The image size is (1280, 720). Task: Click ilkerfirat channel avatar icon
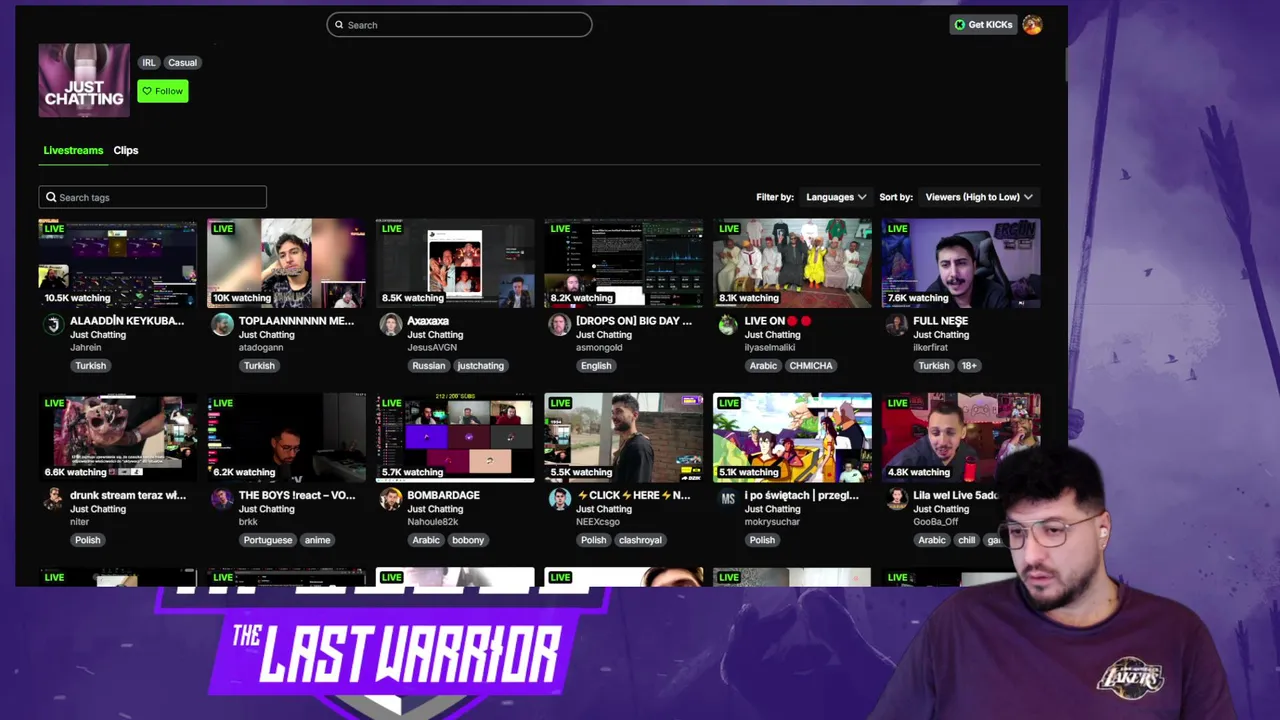(x=897, y=324)
